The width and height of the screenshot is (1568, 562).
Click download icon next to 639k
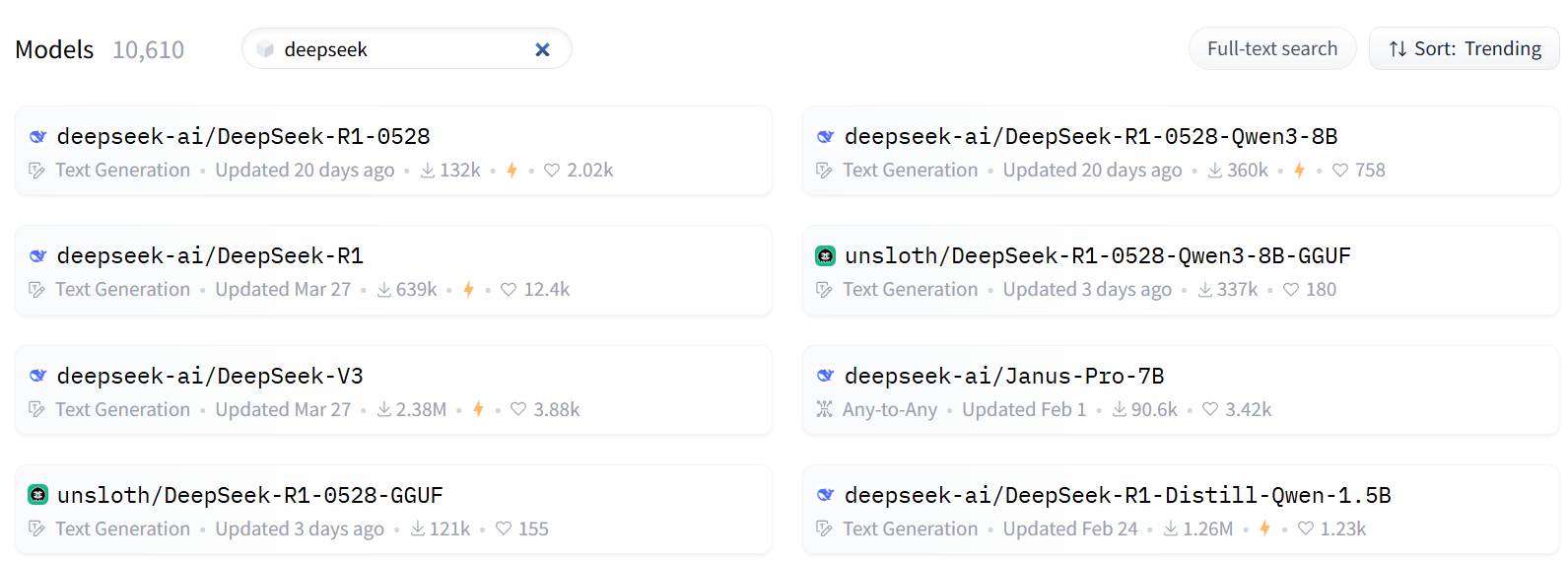[x=384, y=290]
